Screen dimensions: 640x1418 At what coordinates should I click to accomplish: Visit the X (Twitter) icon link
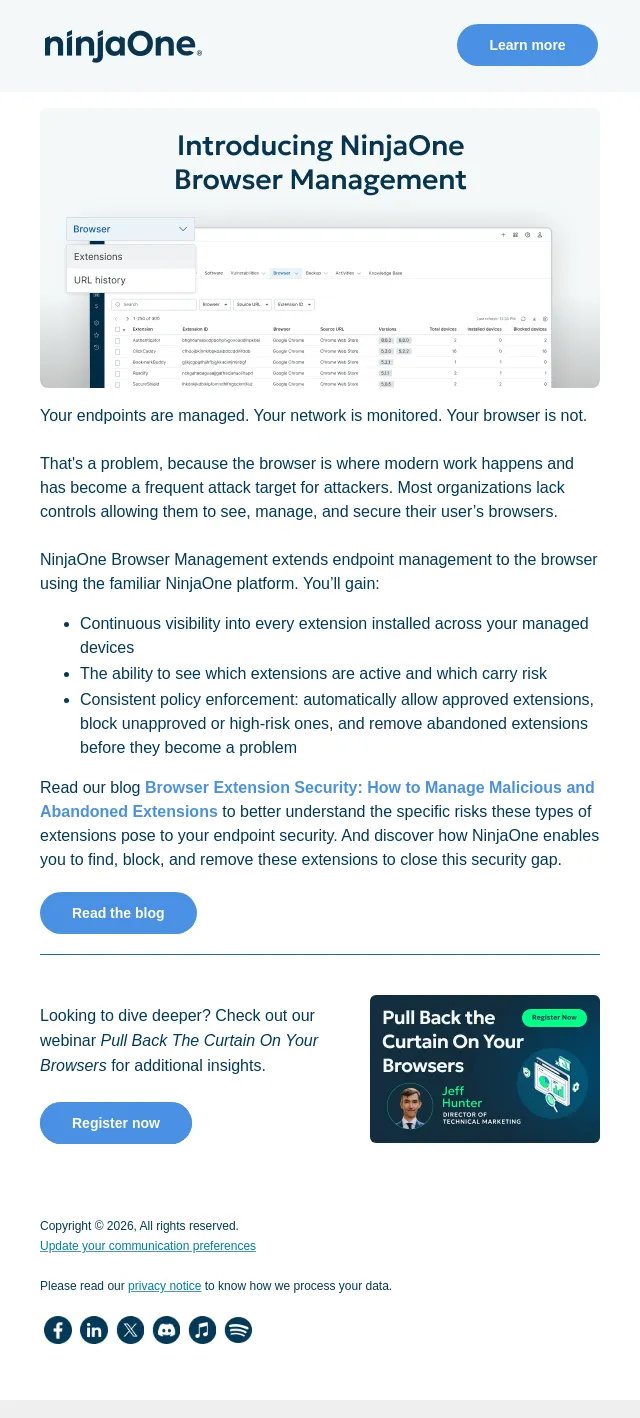pyautogui.click(x=130, y=1330)
